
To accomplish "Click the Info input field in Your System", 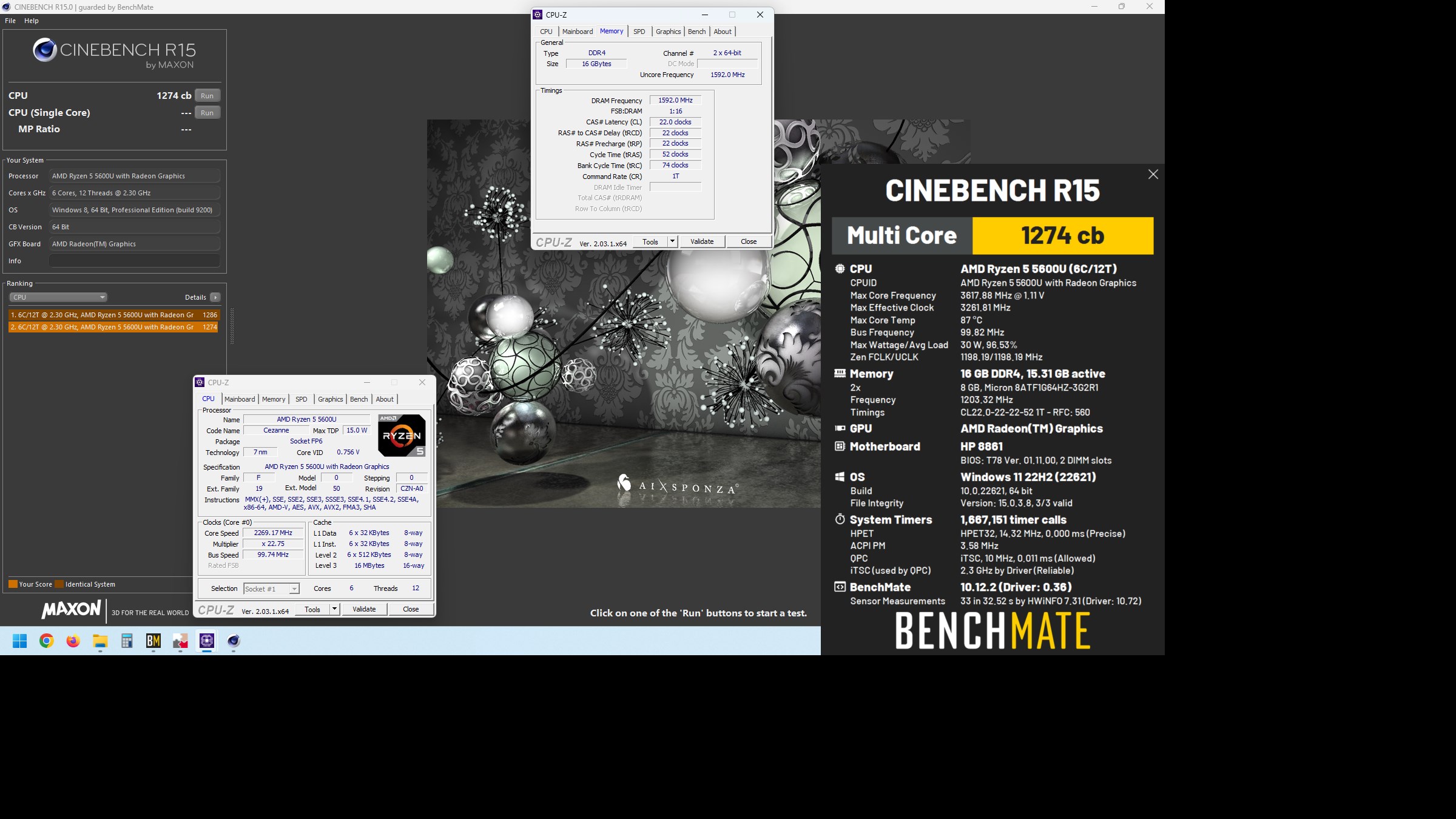I will 135,261.
